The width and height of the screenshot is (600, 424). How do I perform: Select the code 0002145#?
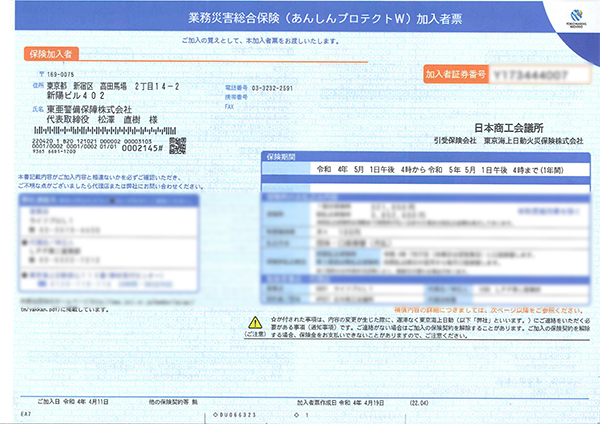(142, 148)
